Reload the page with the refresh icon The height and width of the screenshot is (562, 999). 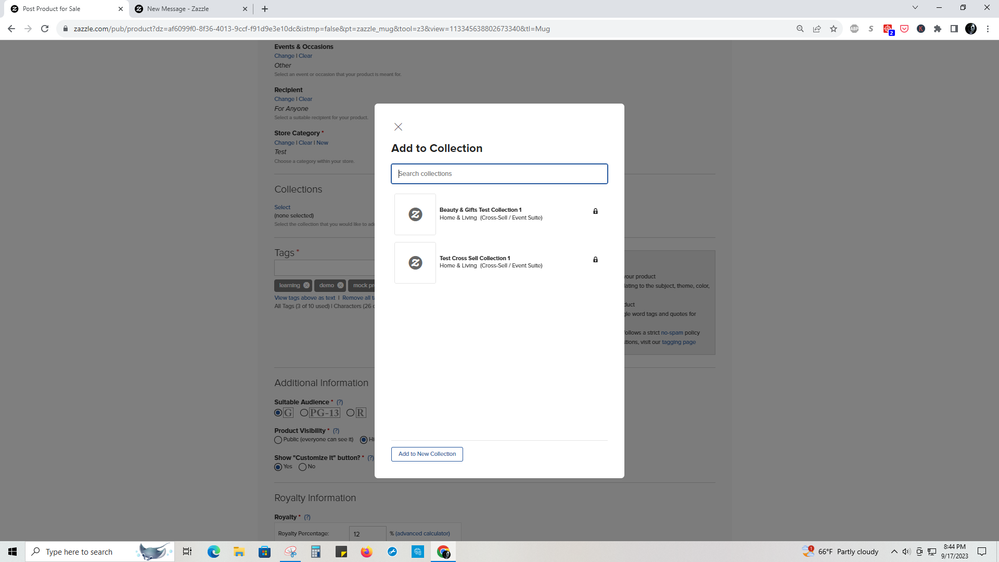pyautogui.click(x=44, y=29)
